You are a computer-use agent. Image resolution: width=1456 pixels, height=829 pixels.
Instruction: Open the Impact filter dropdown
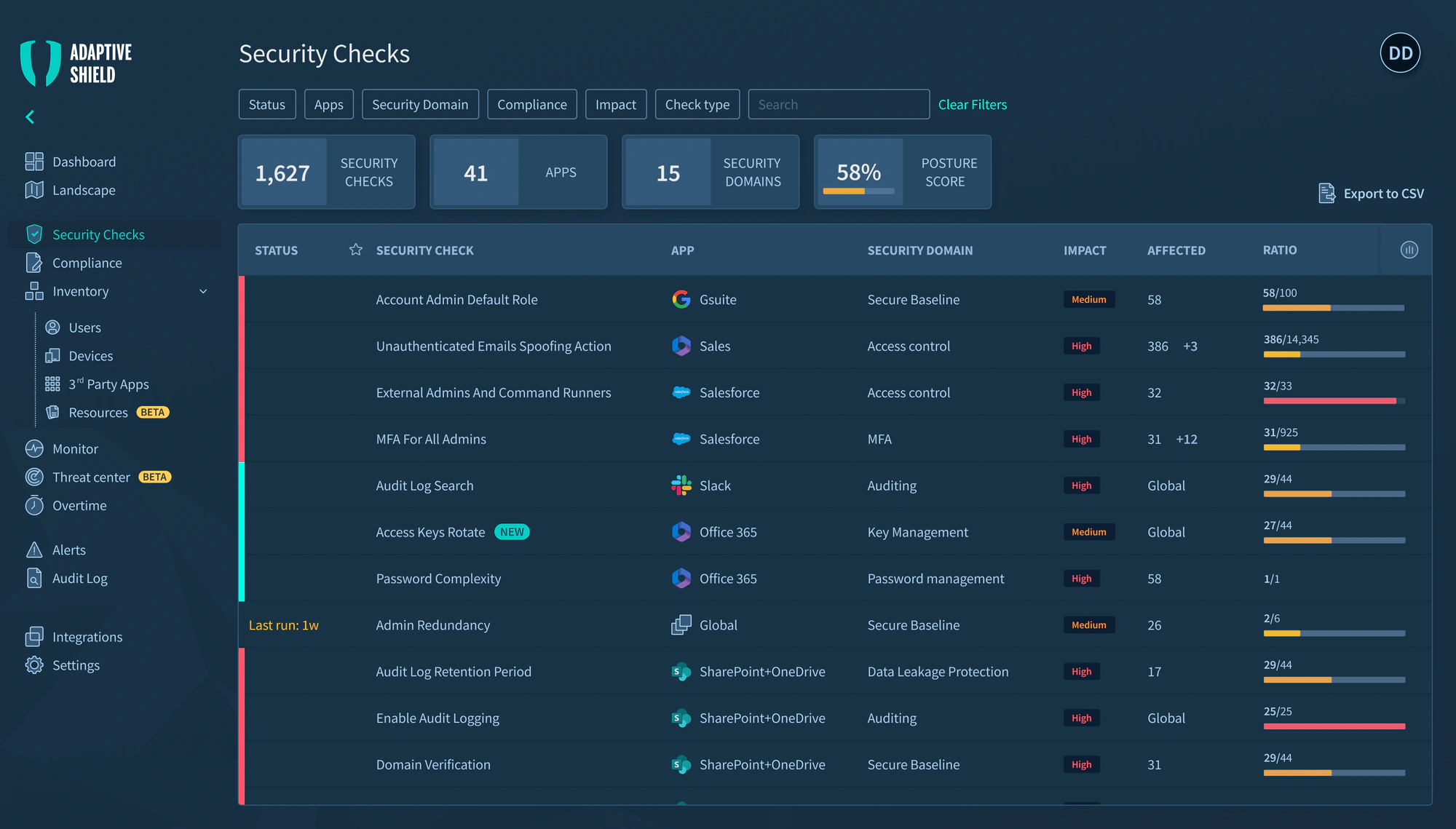click(x=616, y=104)
